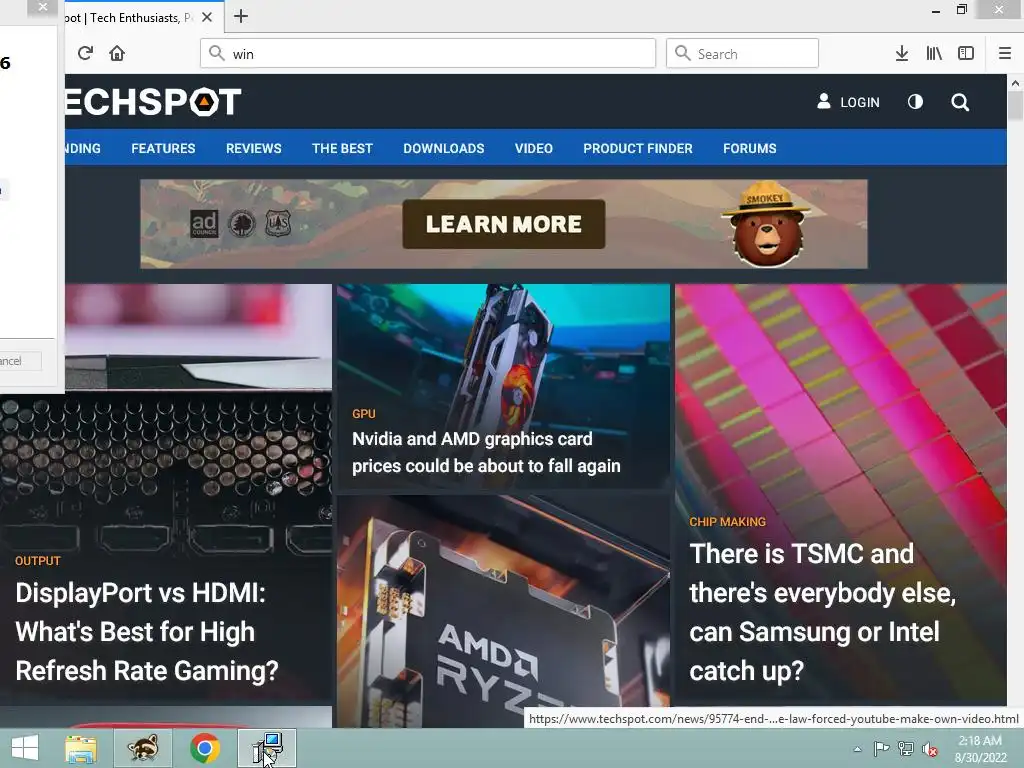Click the Cancel button in left dialog
The image size is (1024, 768).
20,360
